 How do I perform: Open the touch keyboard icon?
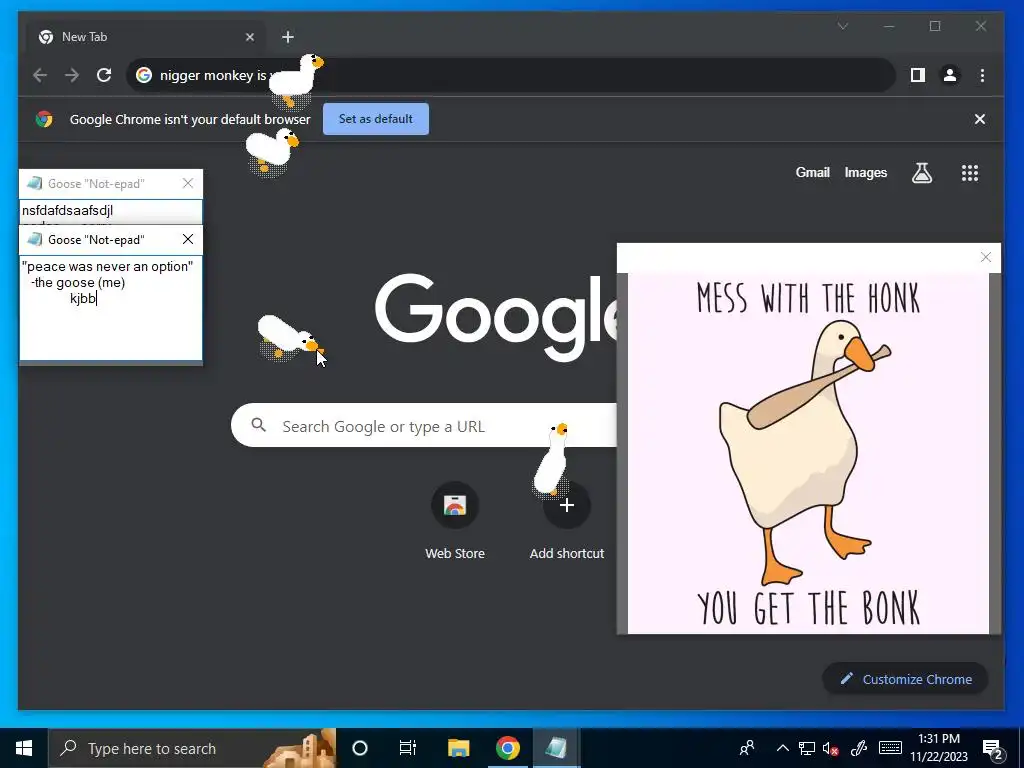[890, 748]
